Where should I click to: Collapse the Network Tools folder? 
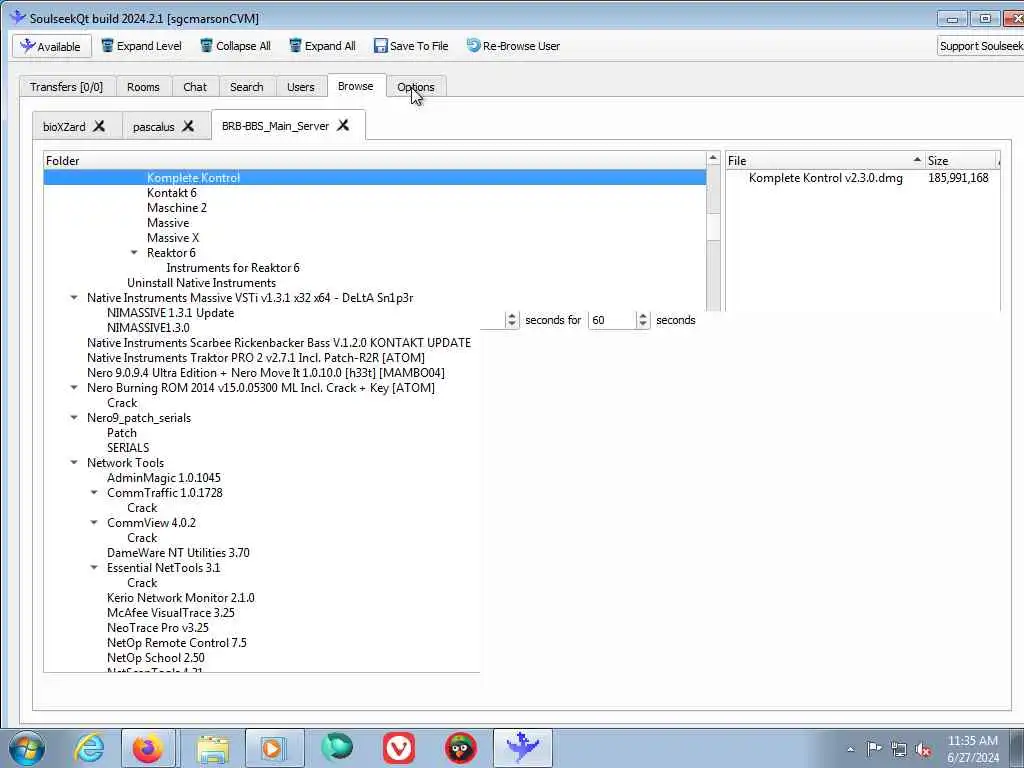pos(74,463)
